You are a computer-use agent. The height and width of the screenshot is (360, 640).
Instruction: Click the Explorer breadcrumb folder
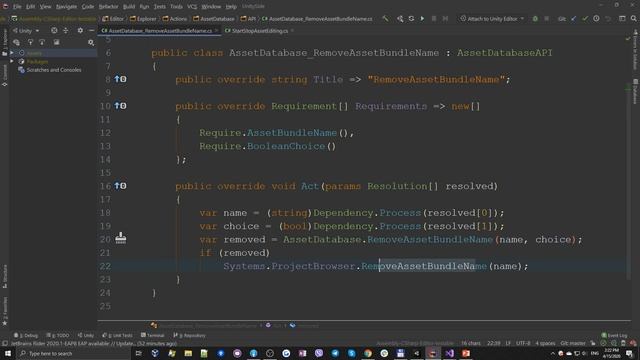point(143,19)
